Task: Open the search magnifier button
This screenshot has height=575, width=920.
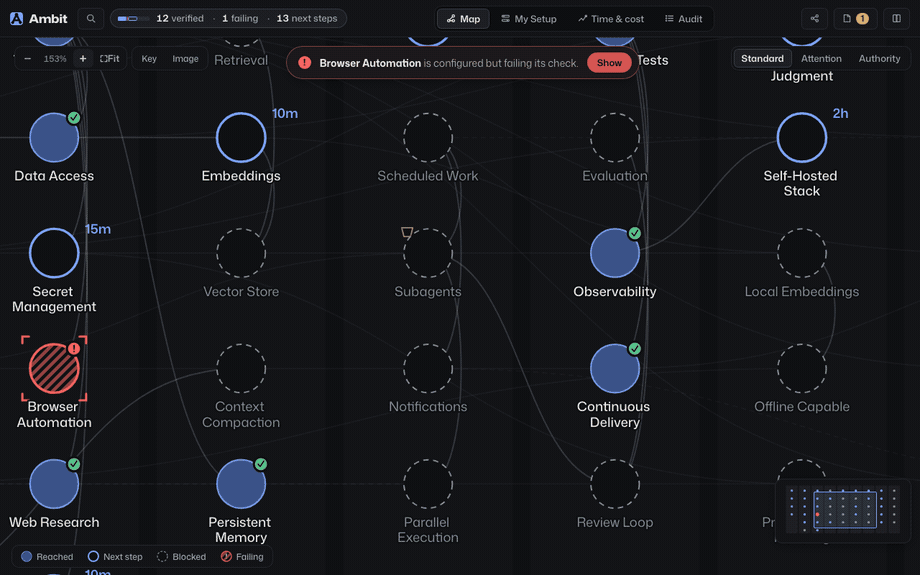Action: click(x=91, y=19)
